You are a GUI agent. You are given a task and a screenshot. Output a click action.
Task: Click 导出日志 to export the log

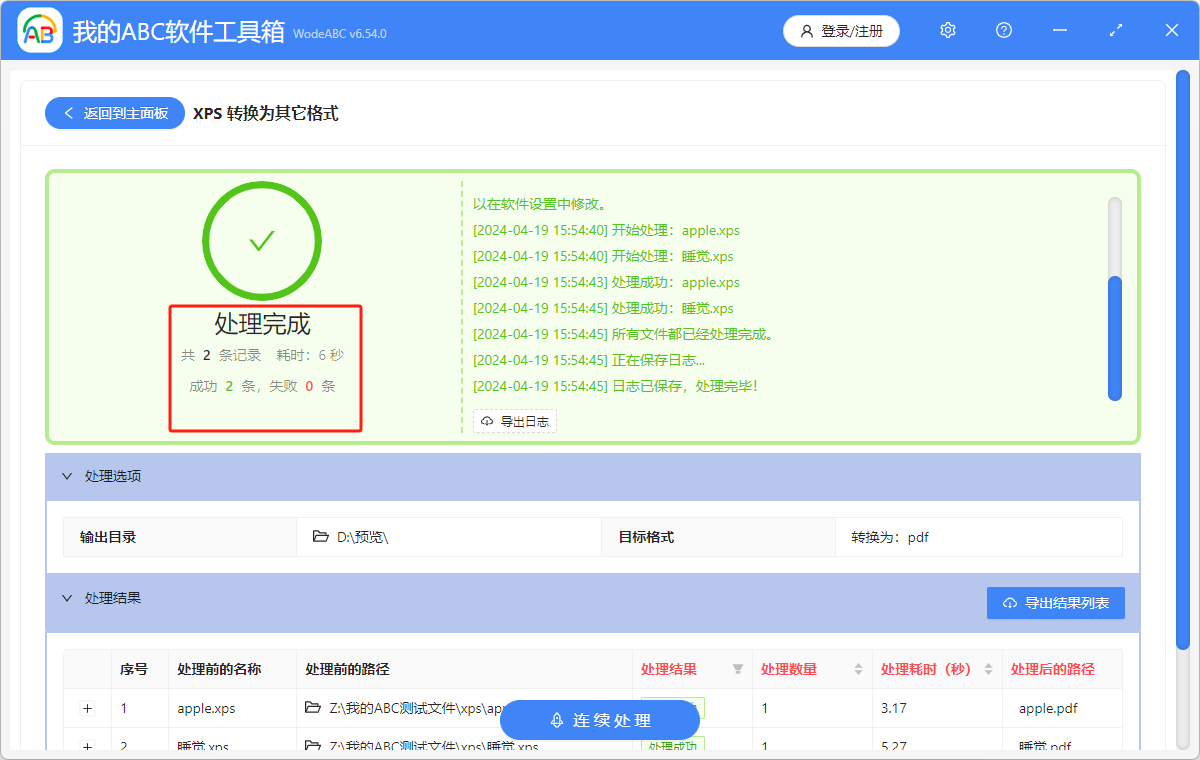click(514, 421)
